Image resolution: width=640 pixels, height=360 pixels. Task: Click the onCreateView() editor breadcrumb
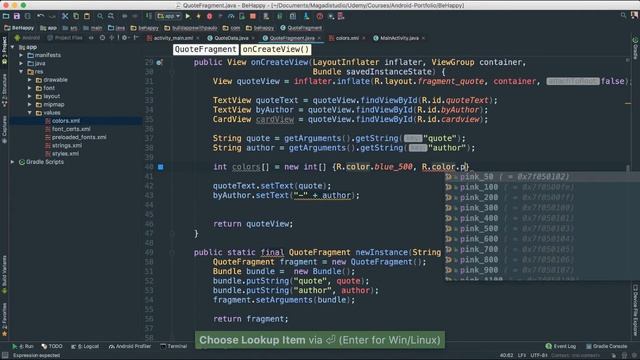click(276, 49)
